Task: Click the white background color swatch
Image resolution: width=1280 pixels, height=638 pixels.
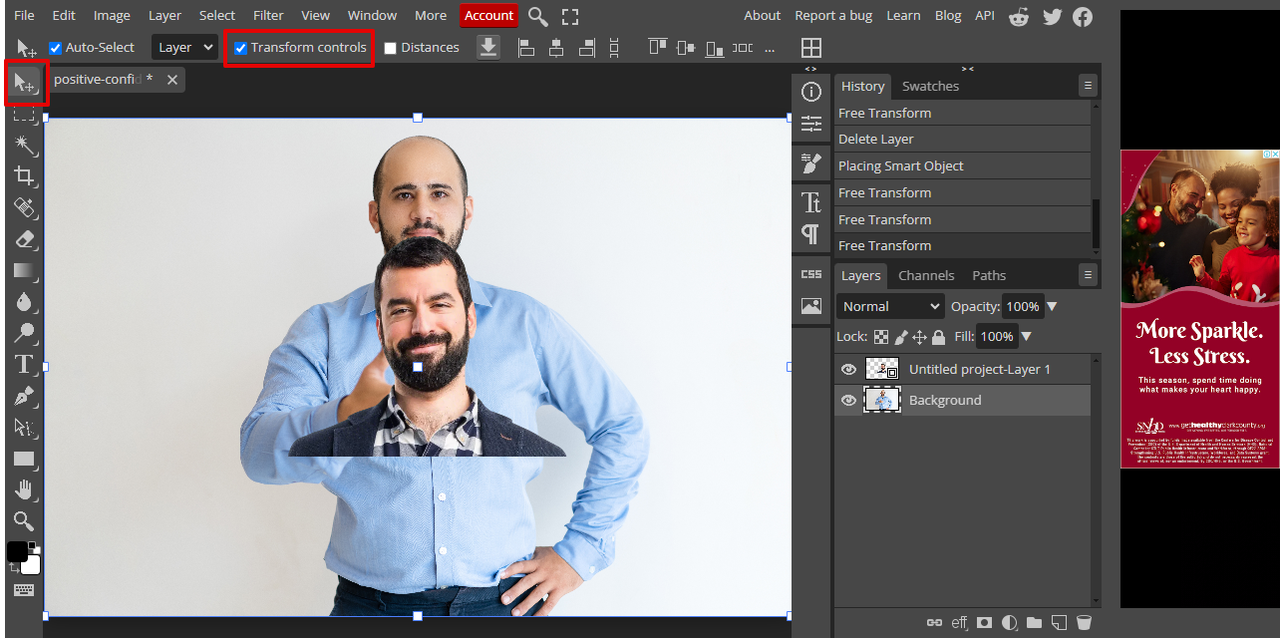Action: (31, 565)
